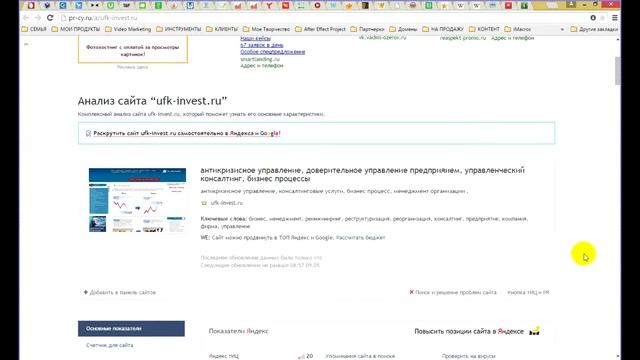The width and height of the screenshot is (640, 360).
Task: Switch to the green power-icon tab
Action: pos(111,6)
